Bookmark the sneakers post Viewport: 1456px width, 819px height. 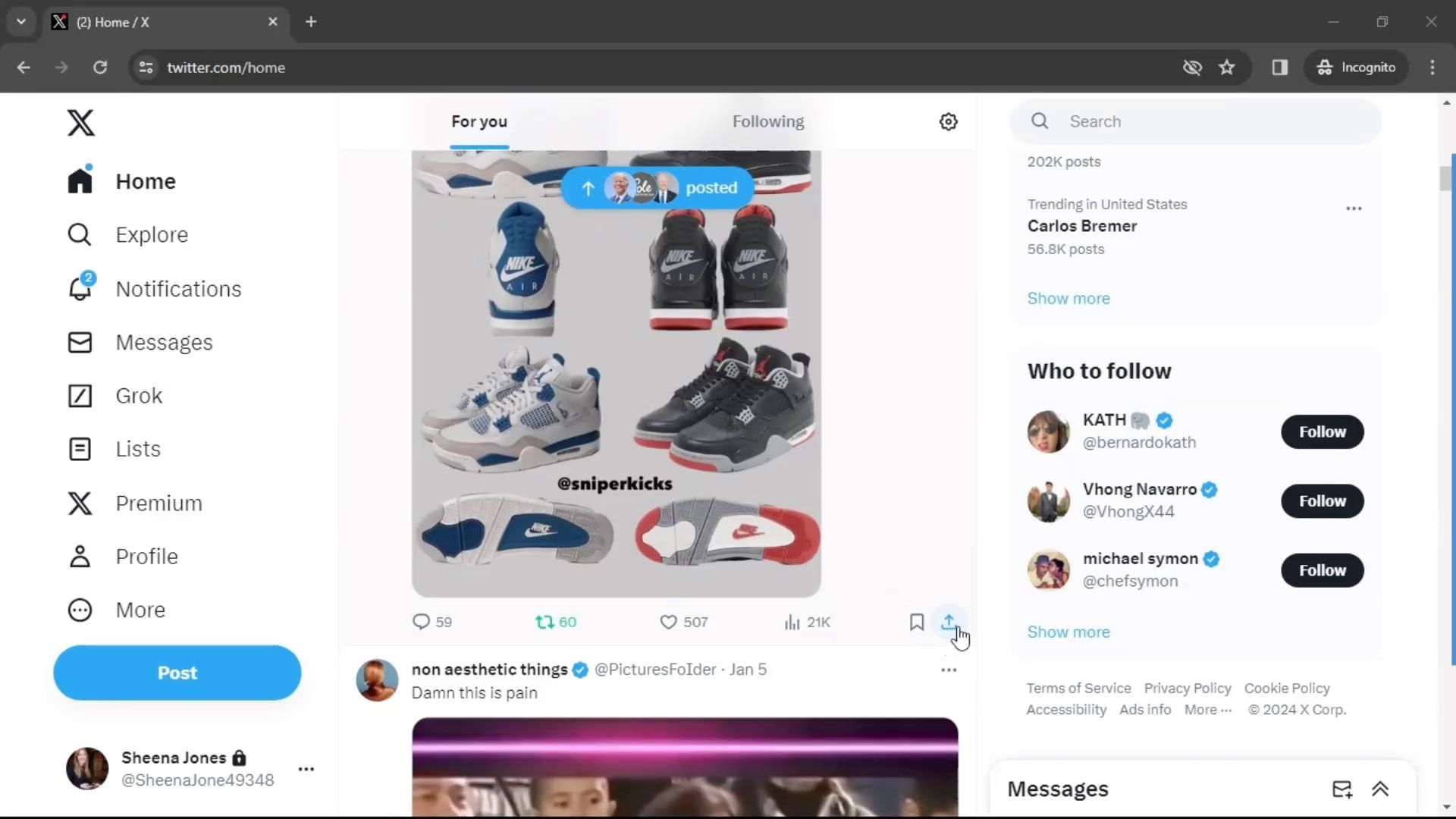(x=916, y=622)
